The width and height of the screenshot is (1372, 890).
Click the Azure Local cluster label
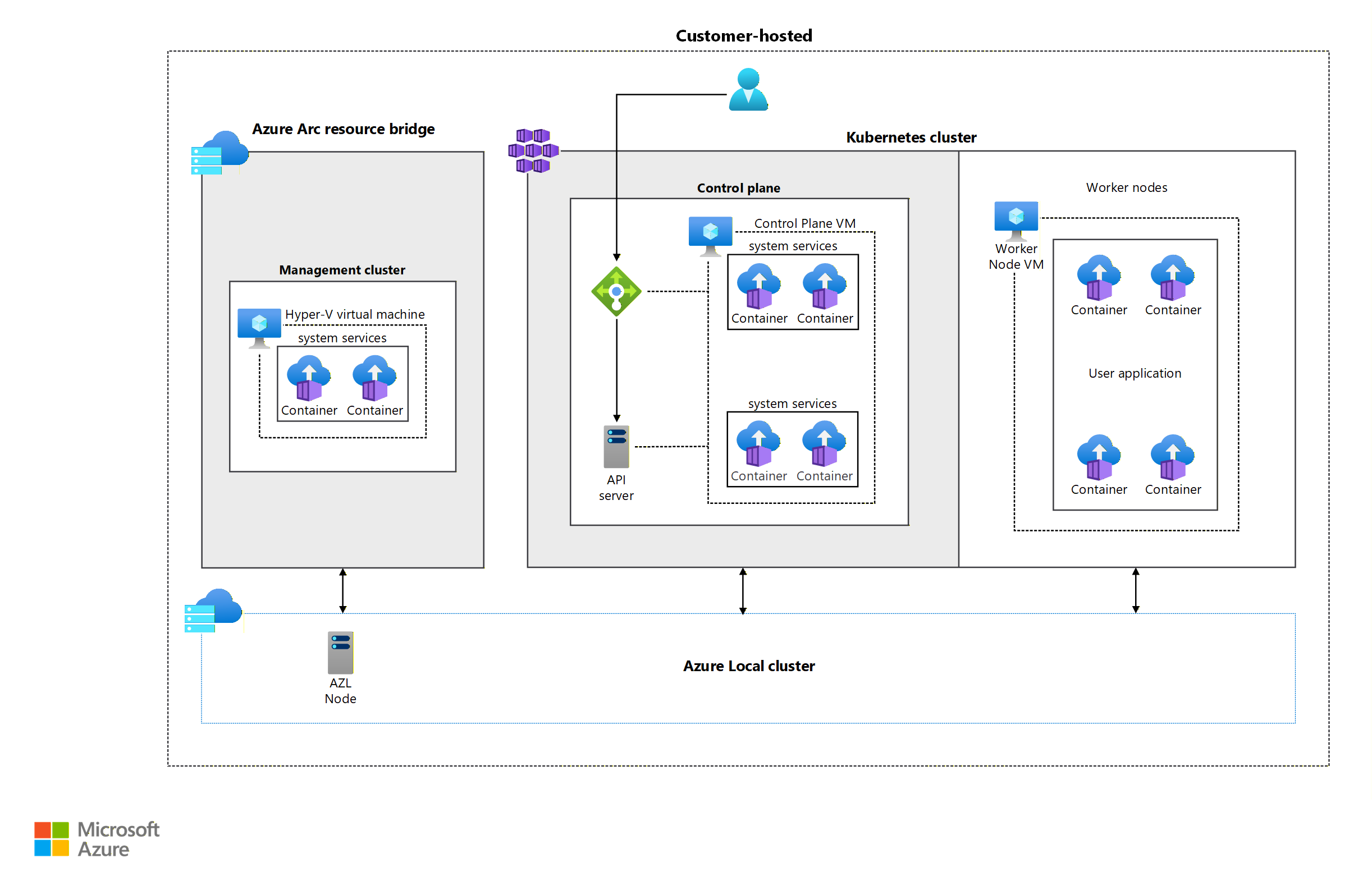pyautogui.click(x=748, y=666)
